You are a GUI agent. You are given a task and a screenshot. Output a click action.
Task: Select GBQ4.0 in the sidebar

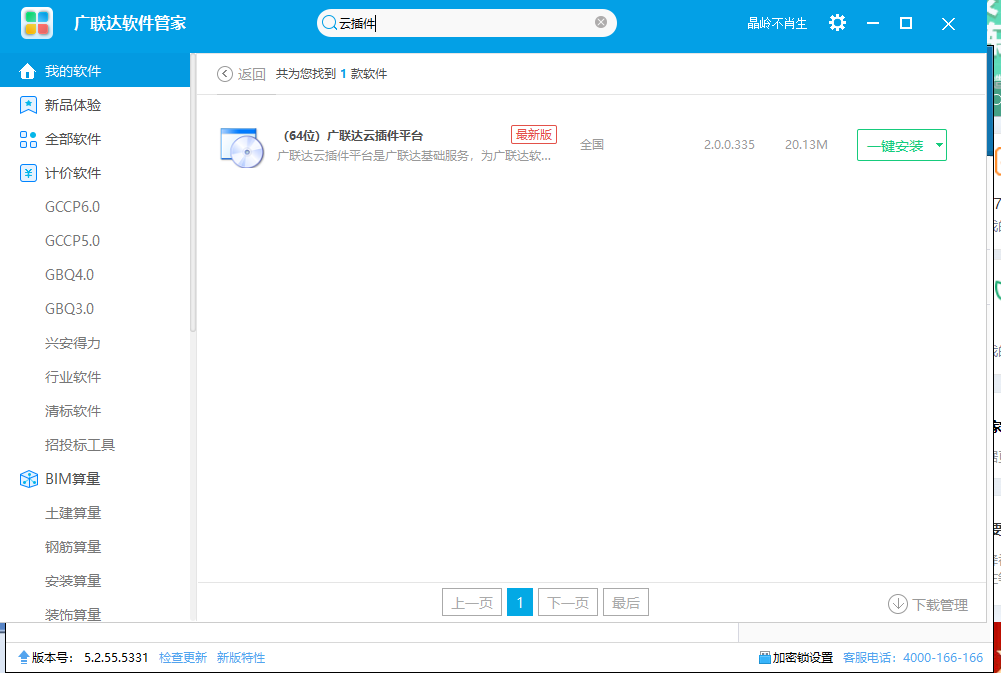(x=70, y=275)
